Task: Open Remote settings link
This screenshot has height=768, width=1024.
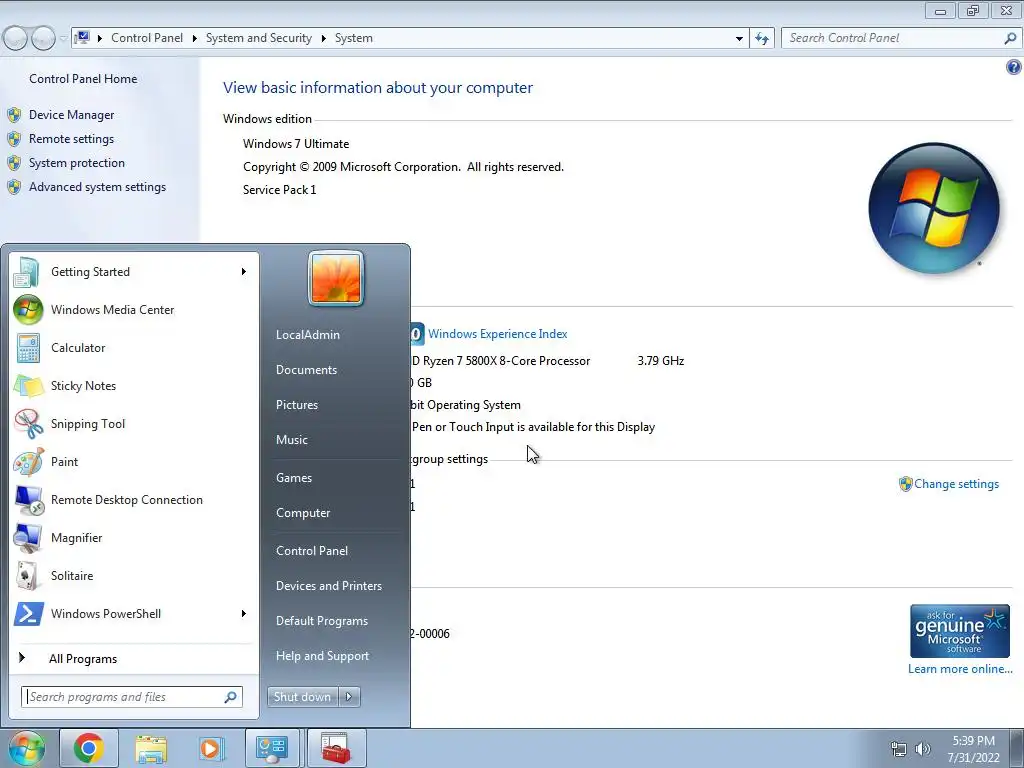Action: tap(71, 139)
